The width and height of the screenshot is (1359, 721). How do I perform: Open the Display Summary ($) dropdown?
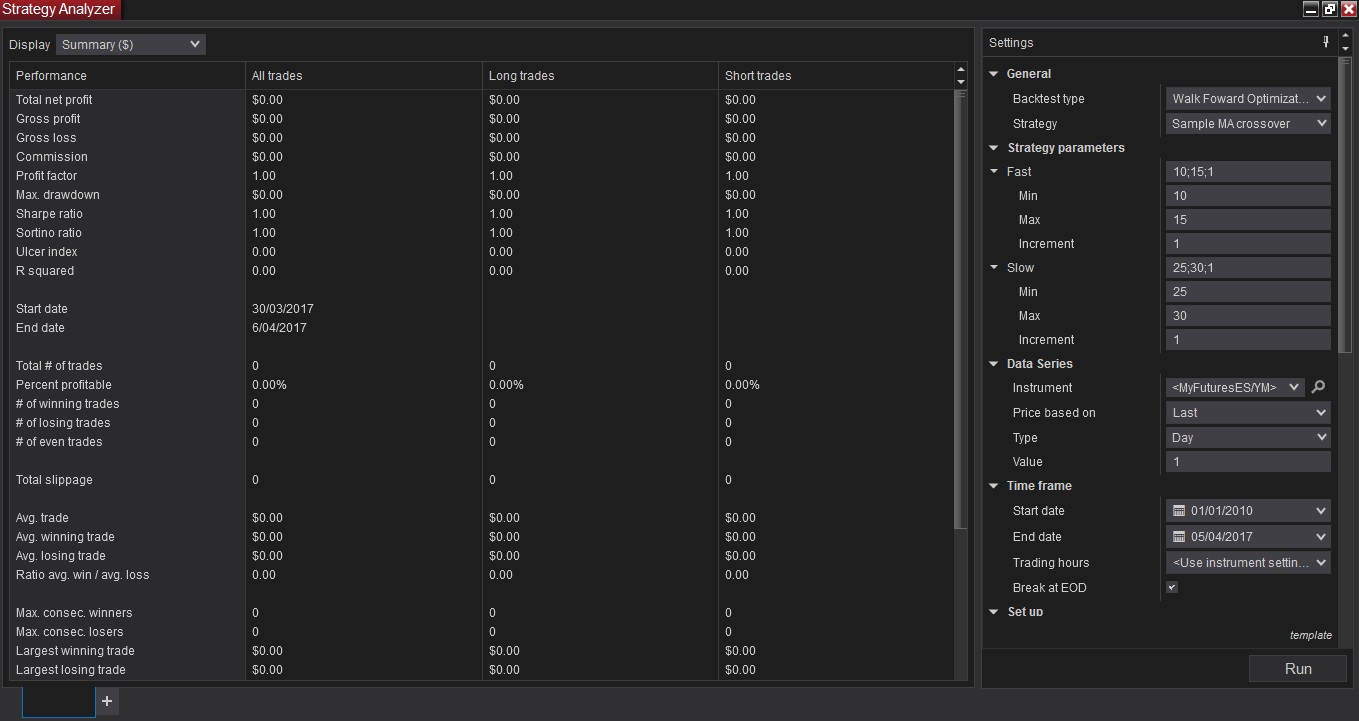coord(131,44)
